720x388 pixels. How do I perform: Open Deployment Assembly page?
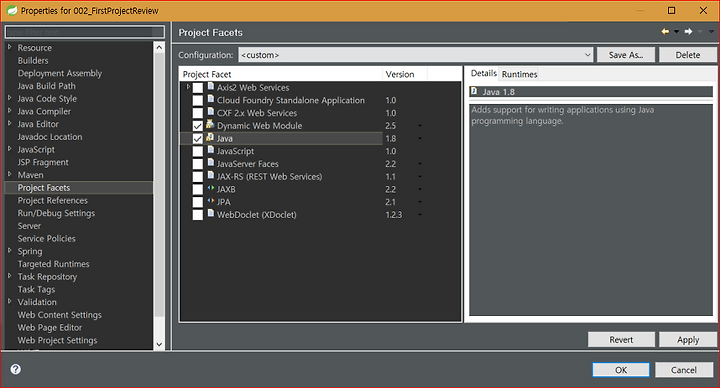60,73
